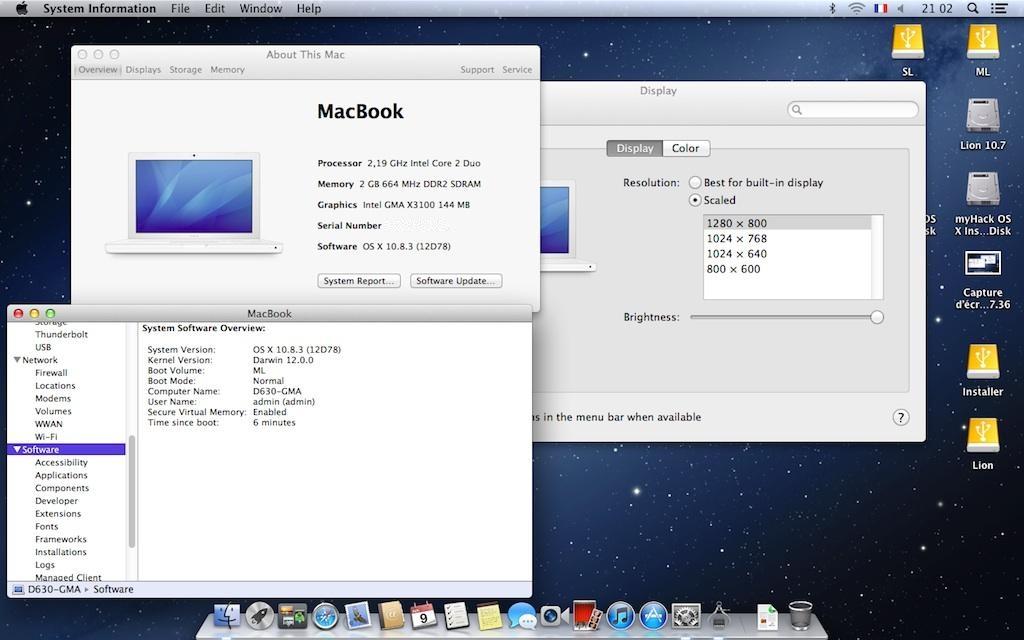Image resolution: width=1024 pixels, height=640 pixels.
Task: Click the sidebar scrollbar in MacBook window
Action: 132,491
